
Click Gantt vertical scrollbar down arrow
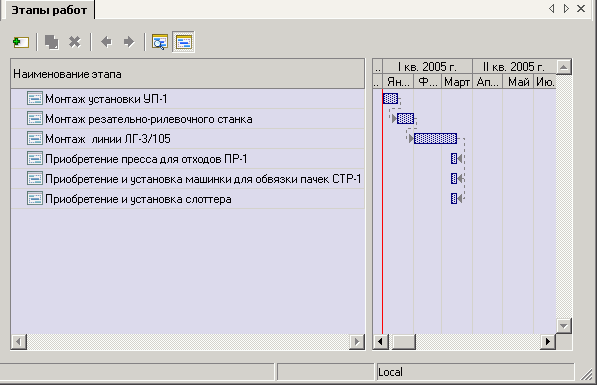(563, 326)
